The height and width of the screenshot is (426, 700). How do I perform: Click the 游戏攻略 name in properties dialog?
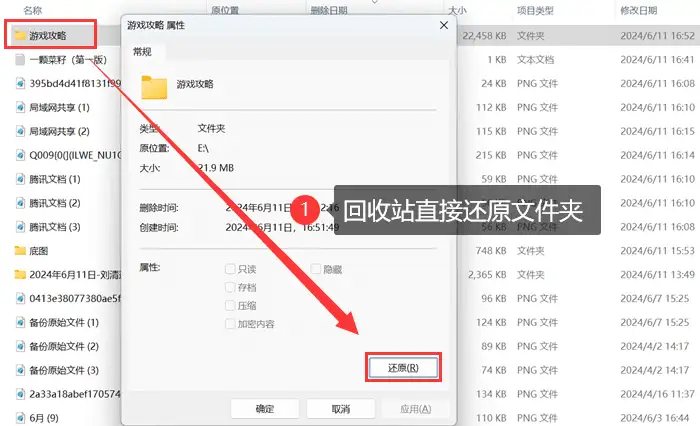click(x=195, y=84)
